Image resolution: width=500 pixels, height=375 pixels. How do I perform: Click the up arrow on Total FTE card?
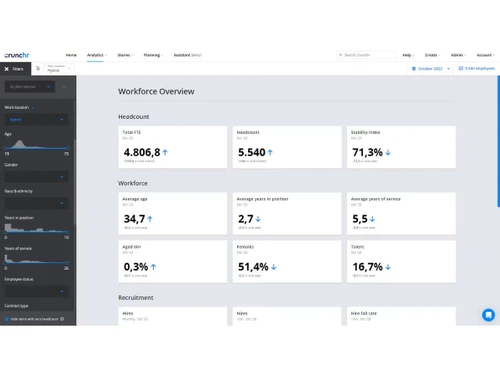(x=165, y=153)
